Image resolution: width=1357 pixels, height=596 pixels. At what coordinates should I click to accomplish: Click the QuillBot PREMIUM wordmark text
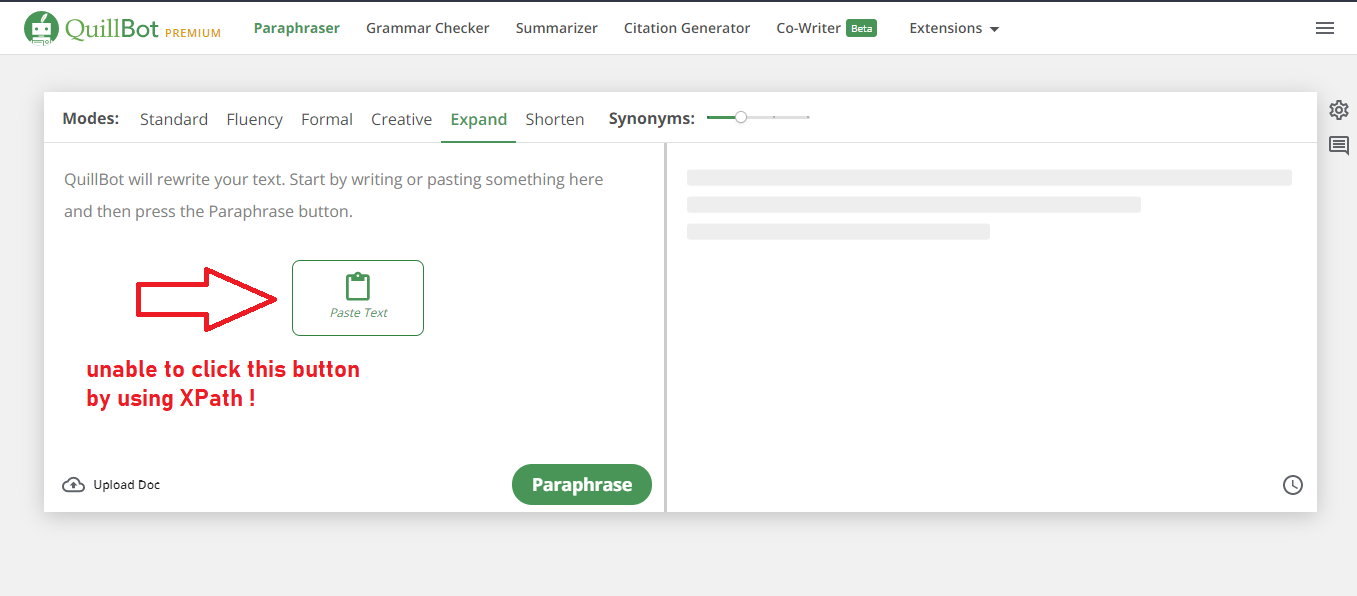[143, 29]
